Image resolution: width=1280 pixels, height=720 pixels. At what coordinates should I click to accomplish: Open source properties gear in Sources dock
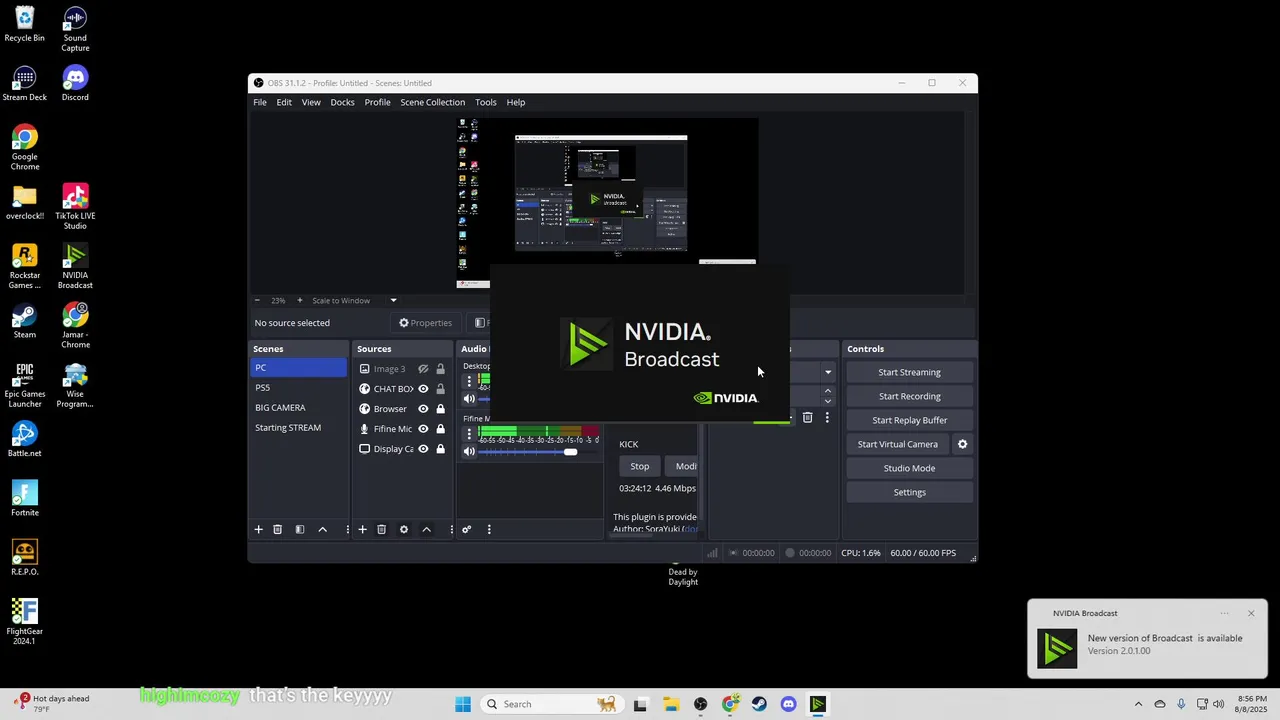(x=404, y=529)
